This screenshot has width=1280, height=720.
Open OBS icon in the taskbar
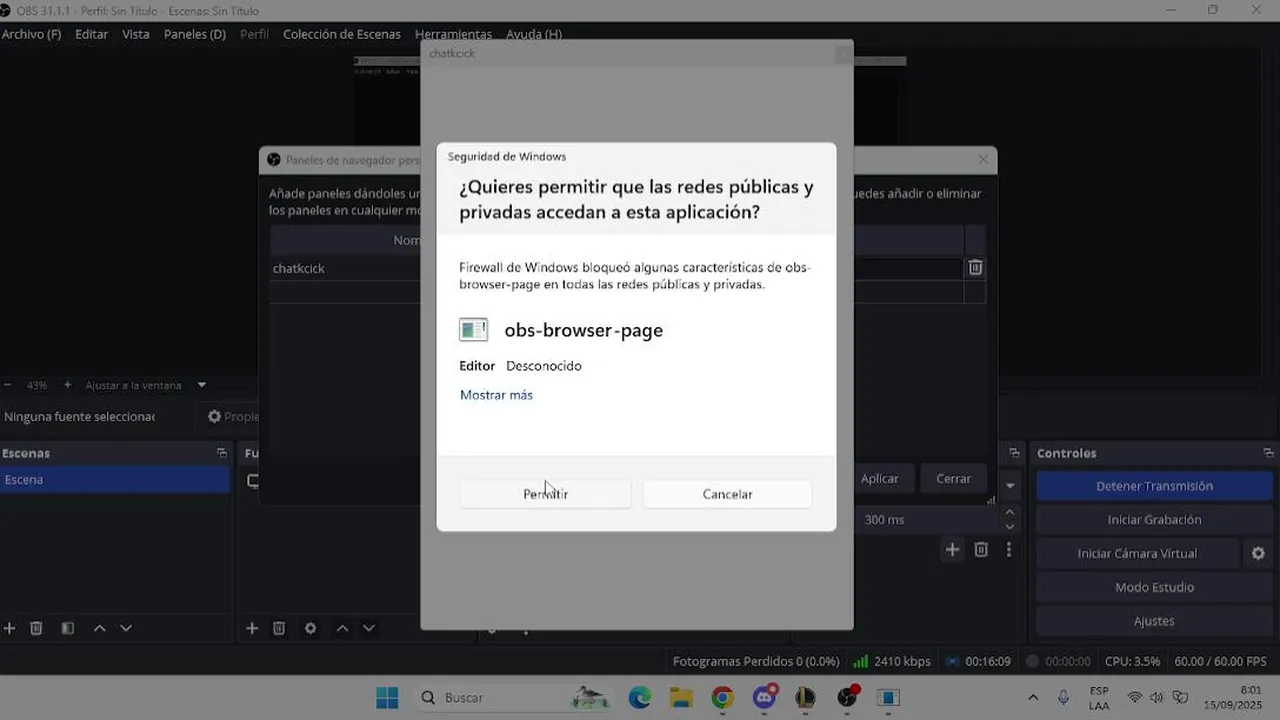click(x=848, y=697)
